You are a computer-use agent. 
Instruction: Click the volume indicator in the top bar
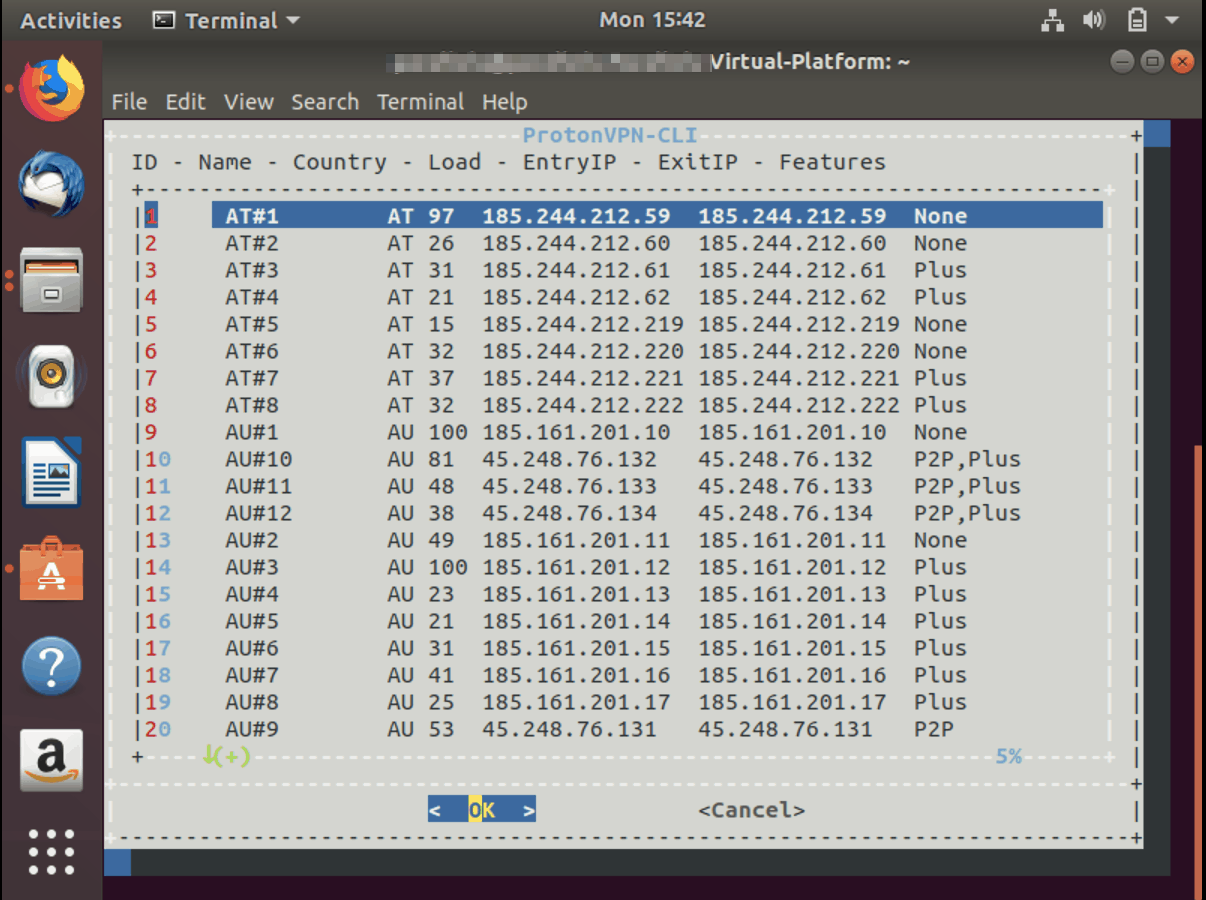[1094, 20]
